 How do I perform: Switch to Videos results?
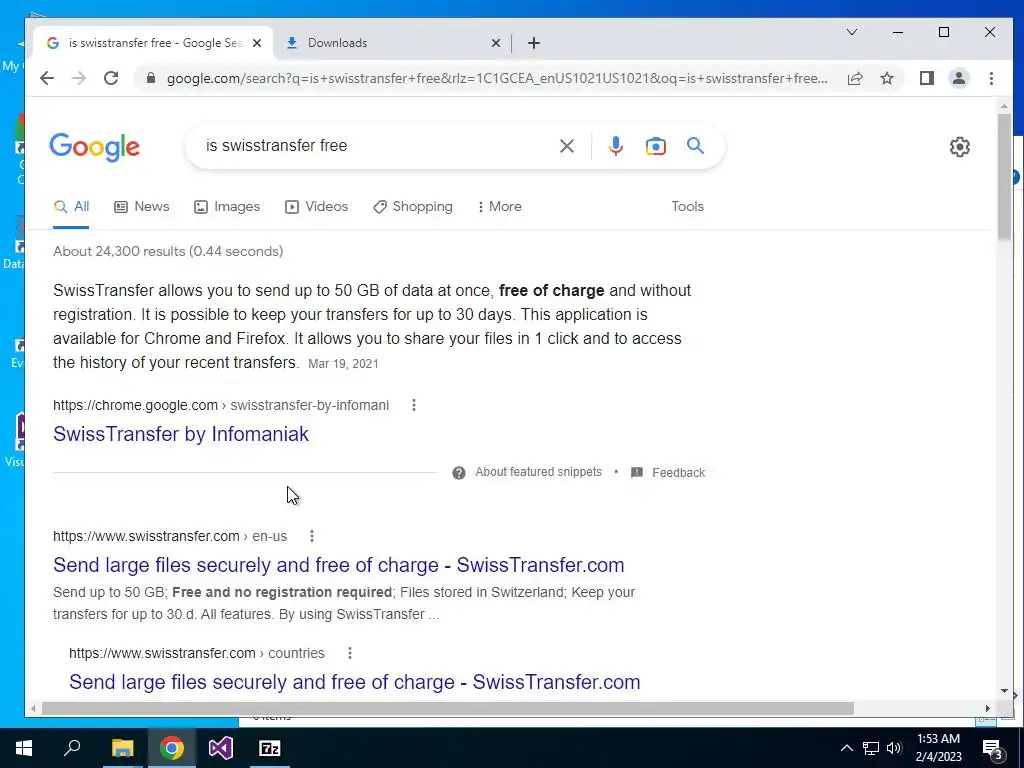point(317,206)
